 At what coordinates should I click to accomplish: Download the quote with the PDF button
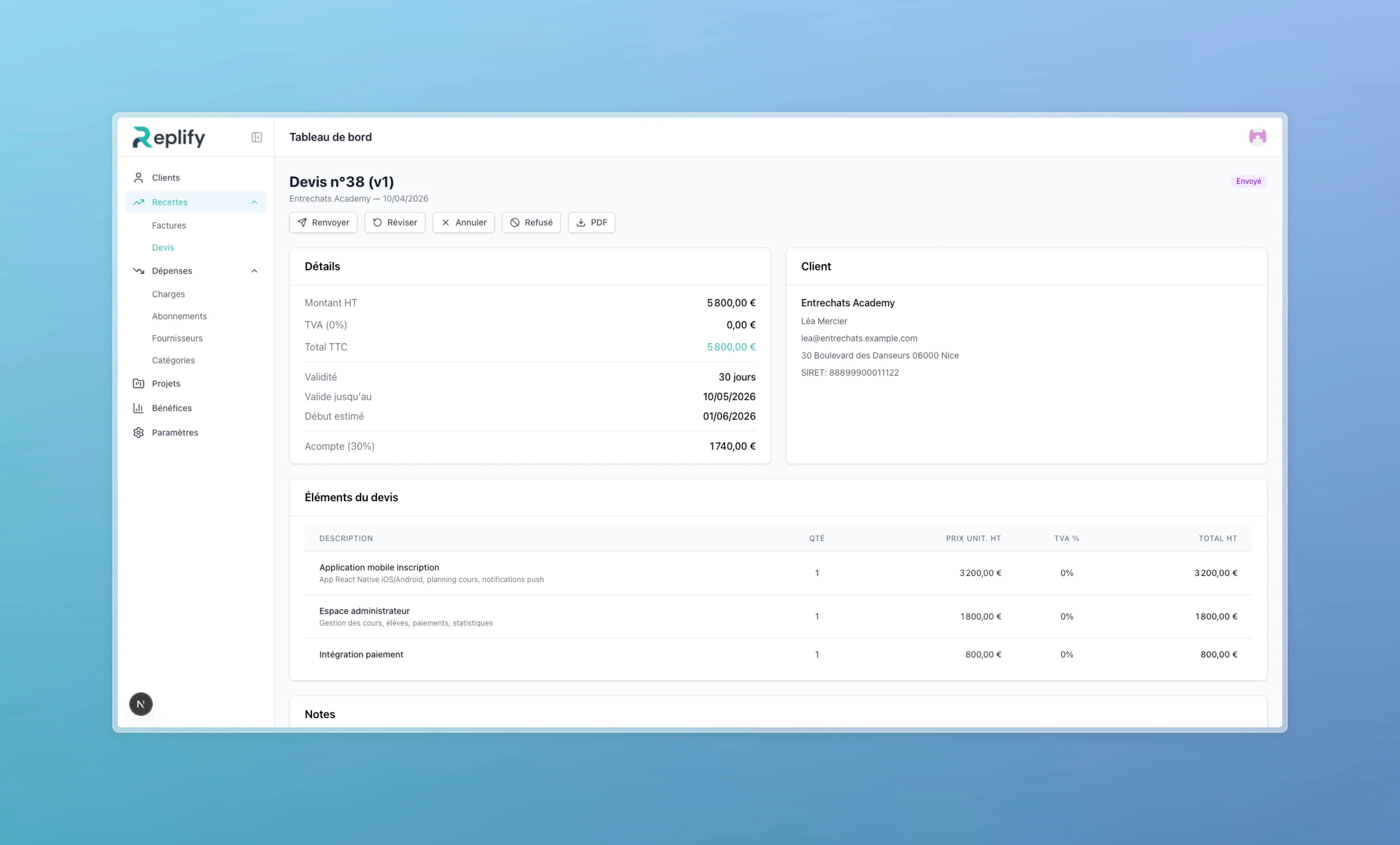591,222
